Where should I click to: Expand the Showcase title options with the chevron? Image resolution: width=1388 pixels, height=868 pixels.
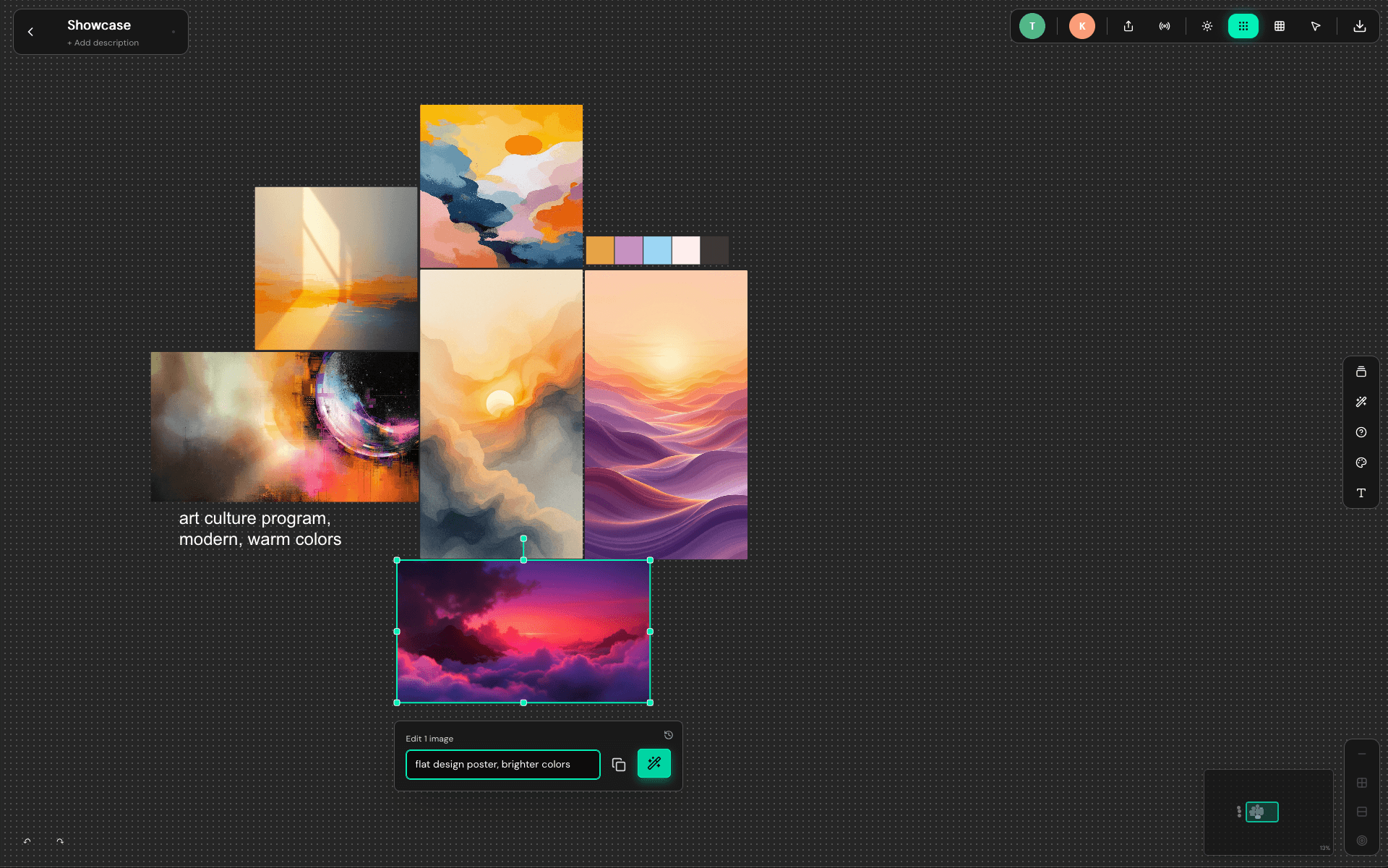[x=173, y=32]
